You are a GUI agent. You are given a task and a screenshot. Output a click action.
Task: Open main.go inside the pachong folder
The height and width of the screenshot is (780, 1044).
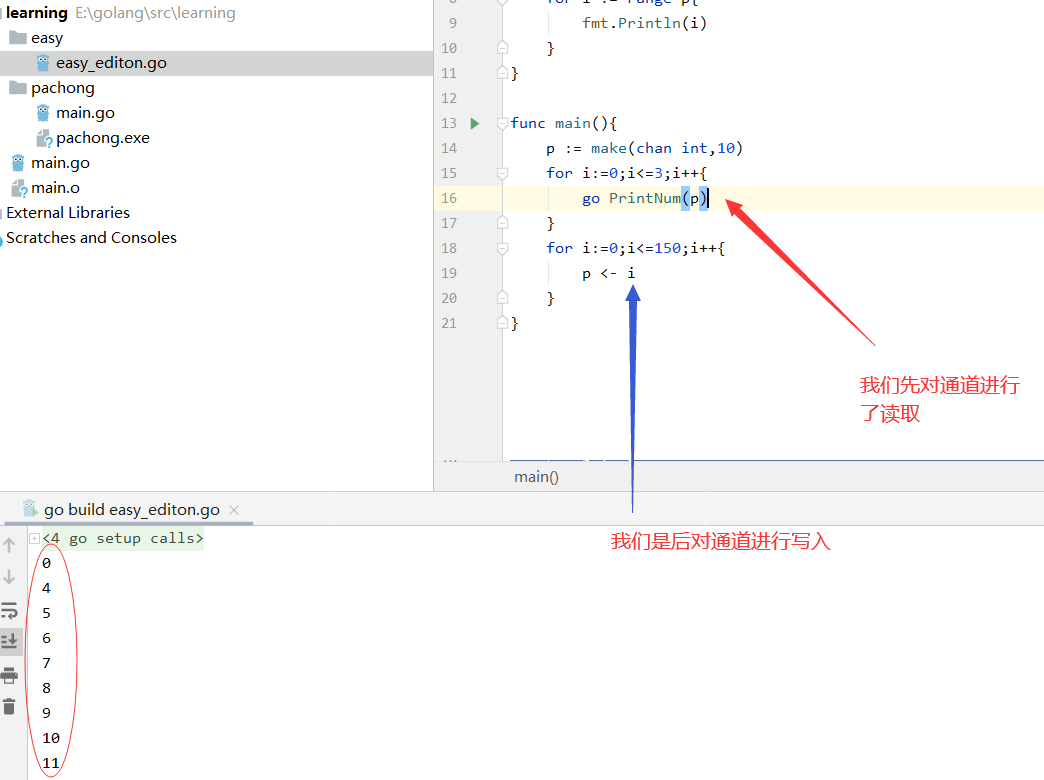pyautogui.click(x=85, y=113)
